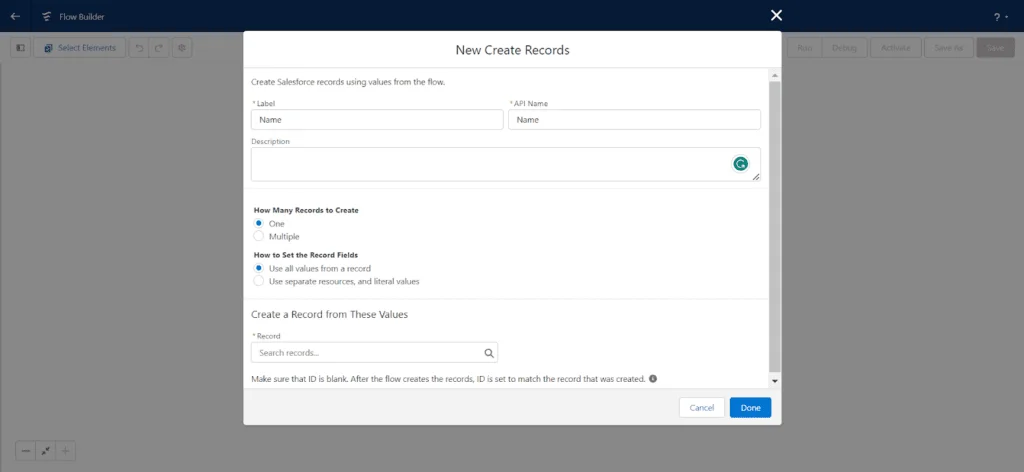Zoom out the canvas with minus icon
The height and width of the screenshot is (472, 1024).
25,451
